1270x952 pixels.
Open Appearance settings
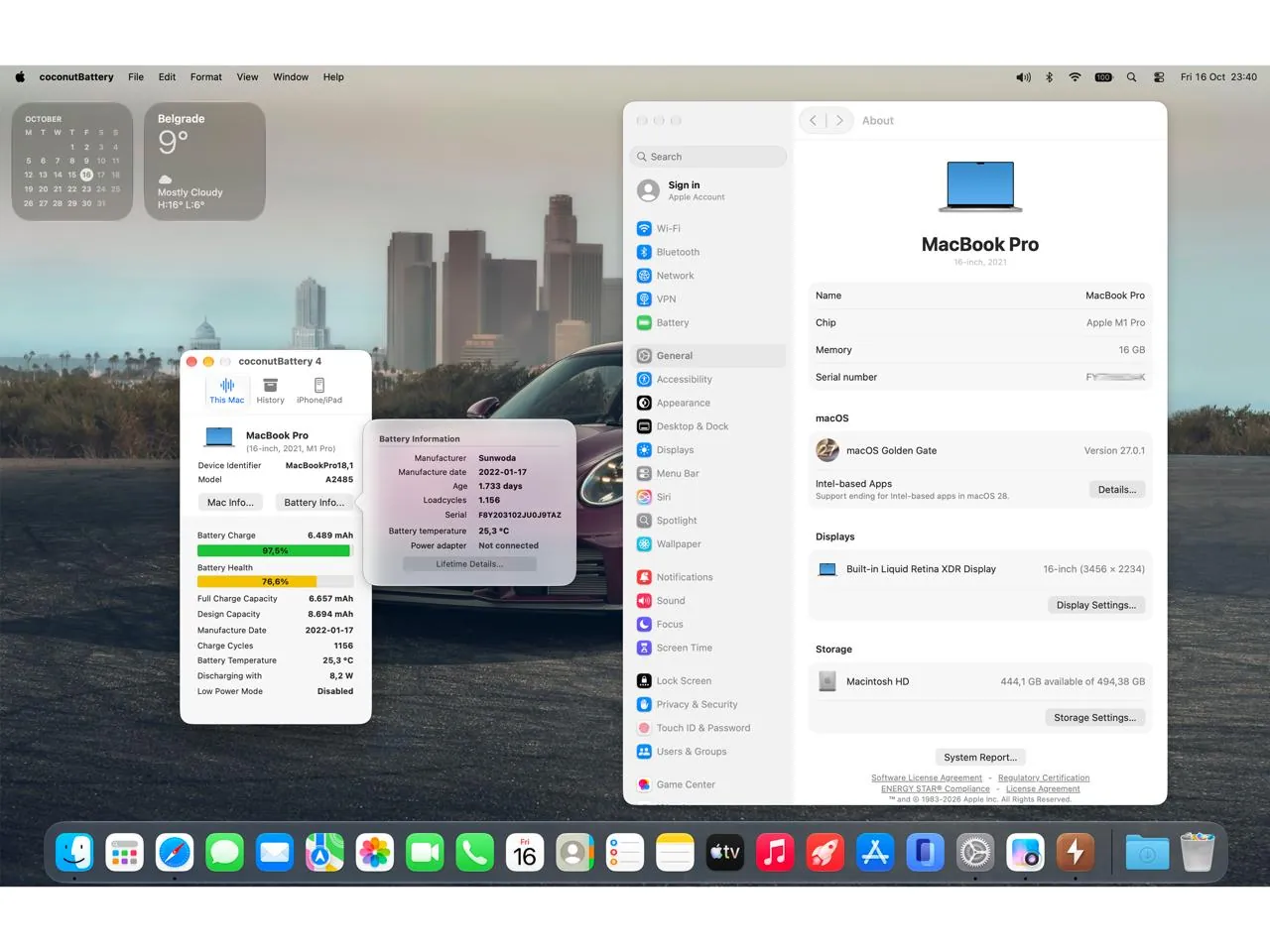click(x=709, y=404)
